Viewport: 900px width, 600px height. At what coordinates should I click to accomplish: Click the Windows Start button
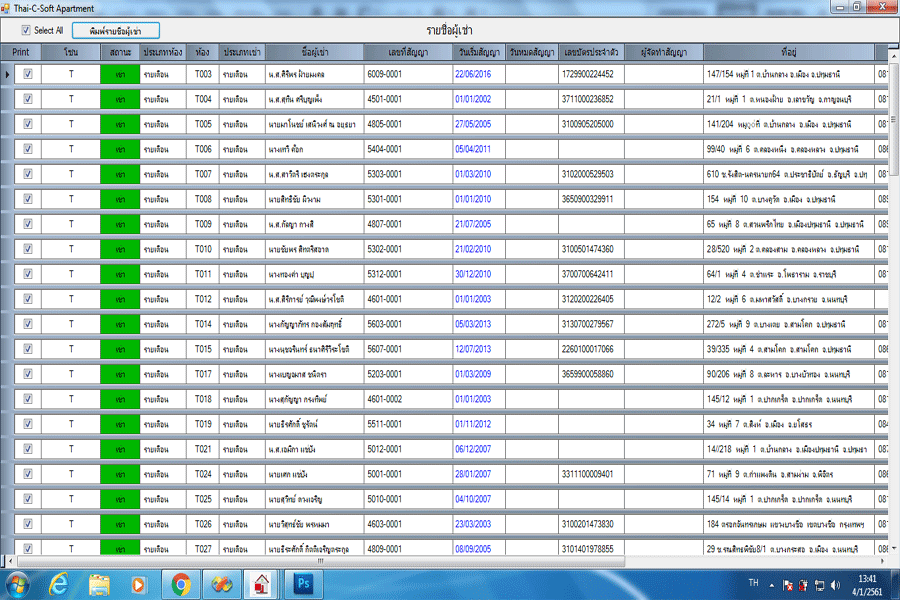[18, 583]
